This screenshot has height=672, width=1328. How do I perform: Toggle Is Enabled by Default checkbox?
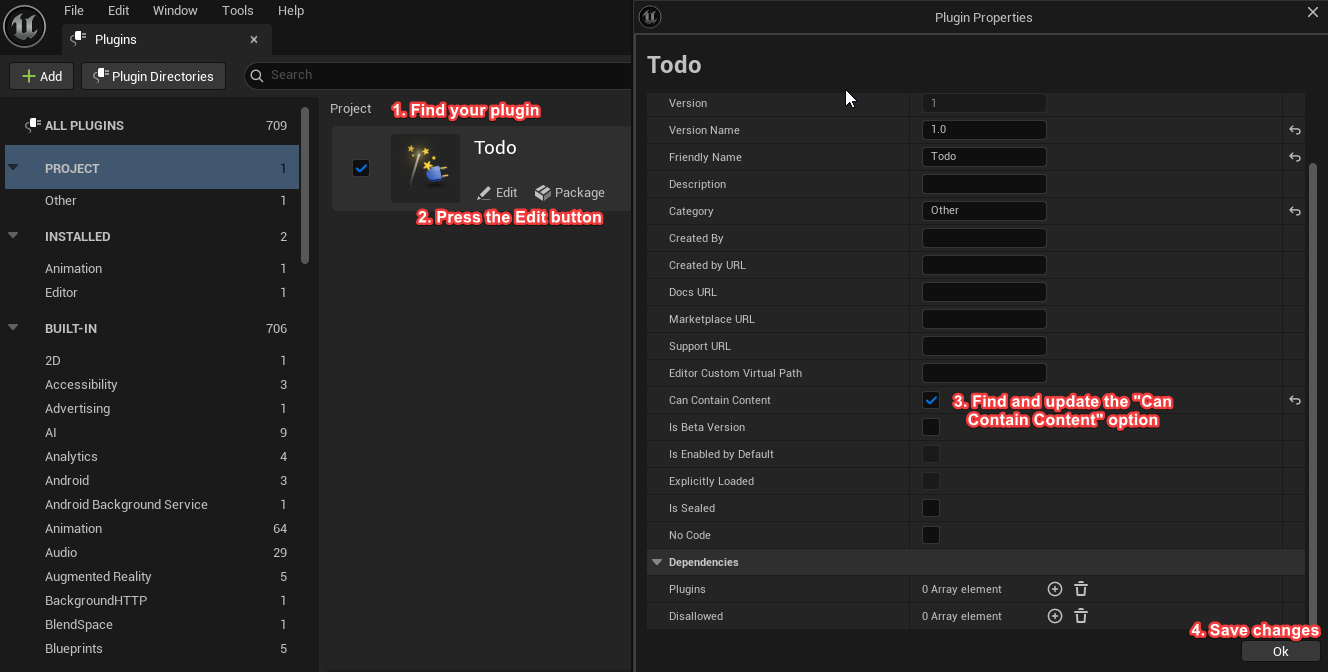point(931,454)
